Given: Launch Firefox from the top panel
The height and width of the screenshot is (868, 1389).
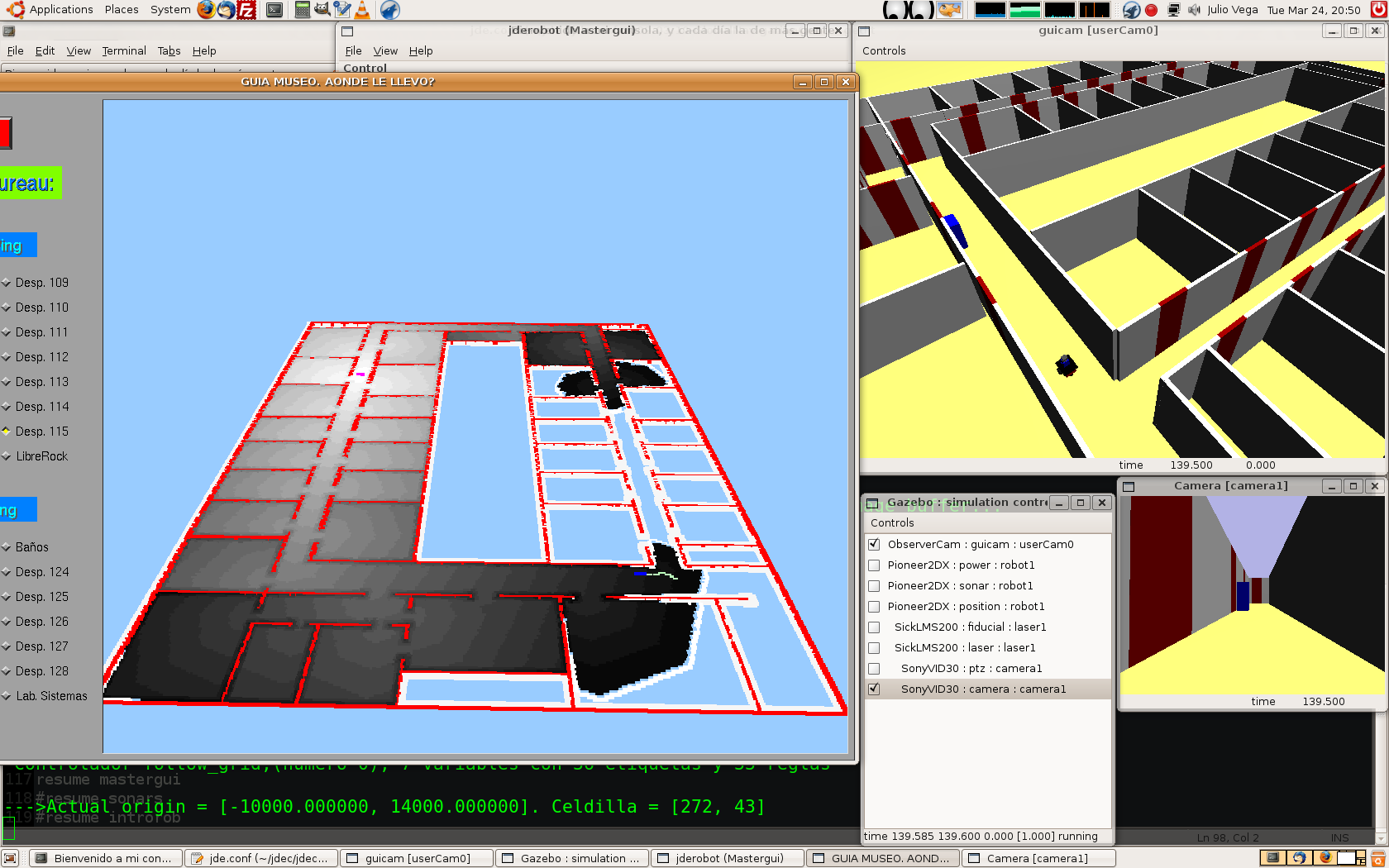Looking at the screenshot, I should (x=206, y=10).
